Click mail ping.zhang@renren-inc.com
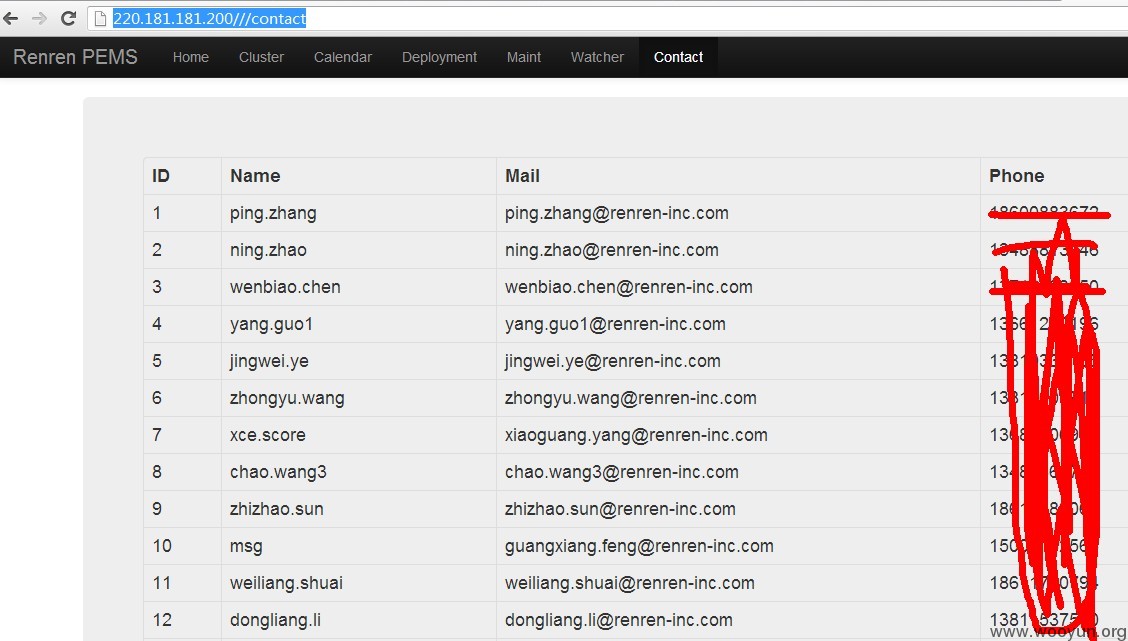The height and width of the screenshot is (641, 1128). [x=617, y=214]
